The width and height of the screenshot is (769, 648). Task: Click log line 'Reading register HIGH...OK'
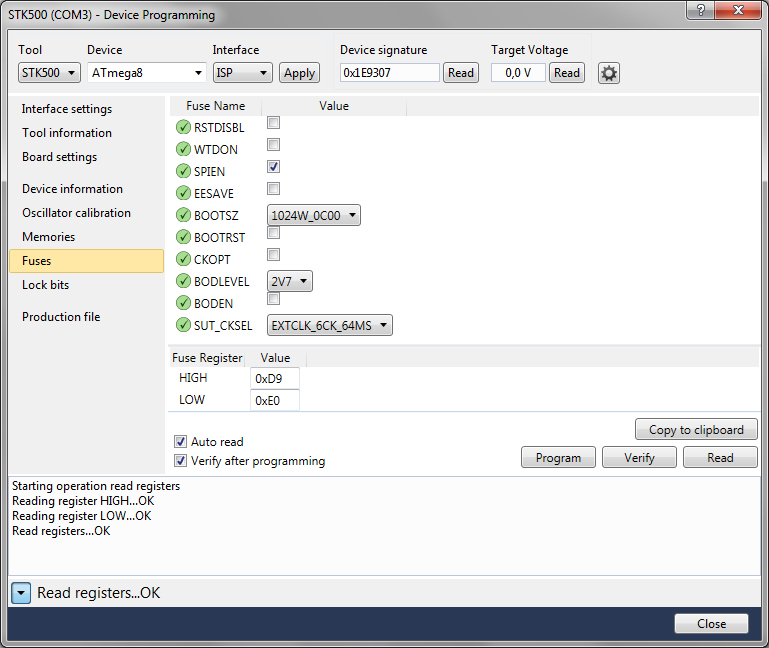click(x=83, y=501)
